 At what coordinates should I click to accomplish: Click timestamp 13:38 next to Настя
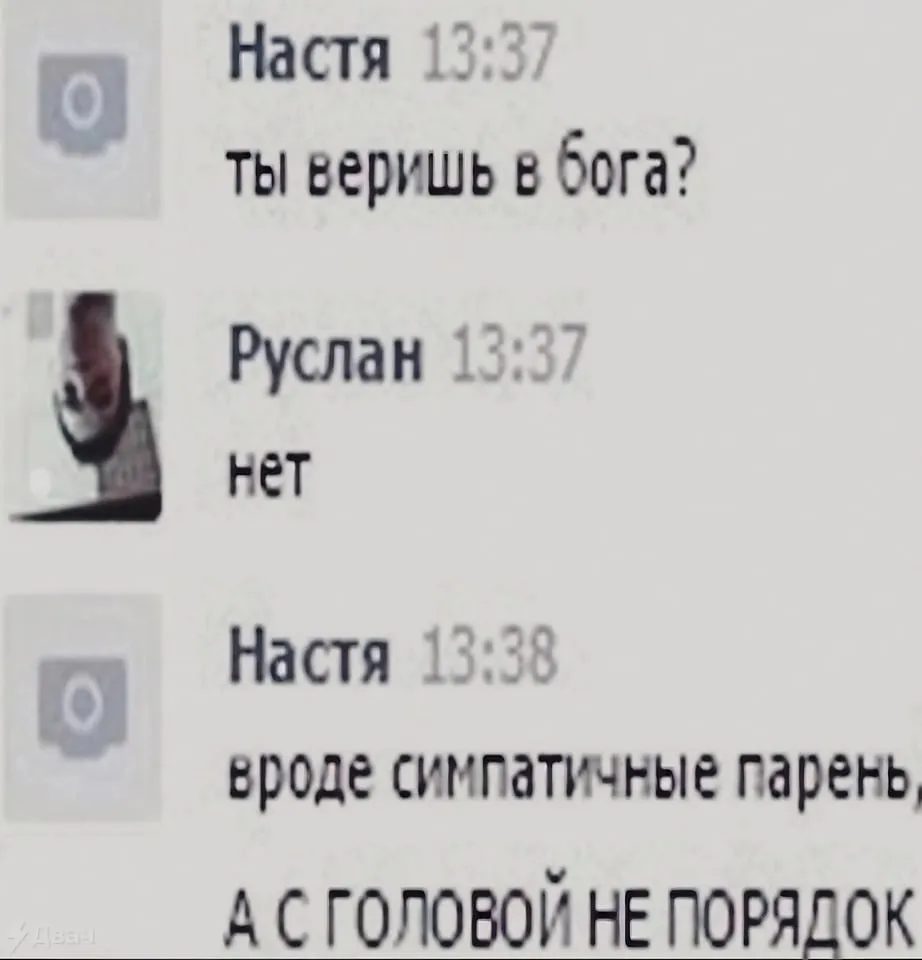pyautogui.click(x=490, y=656)
